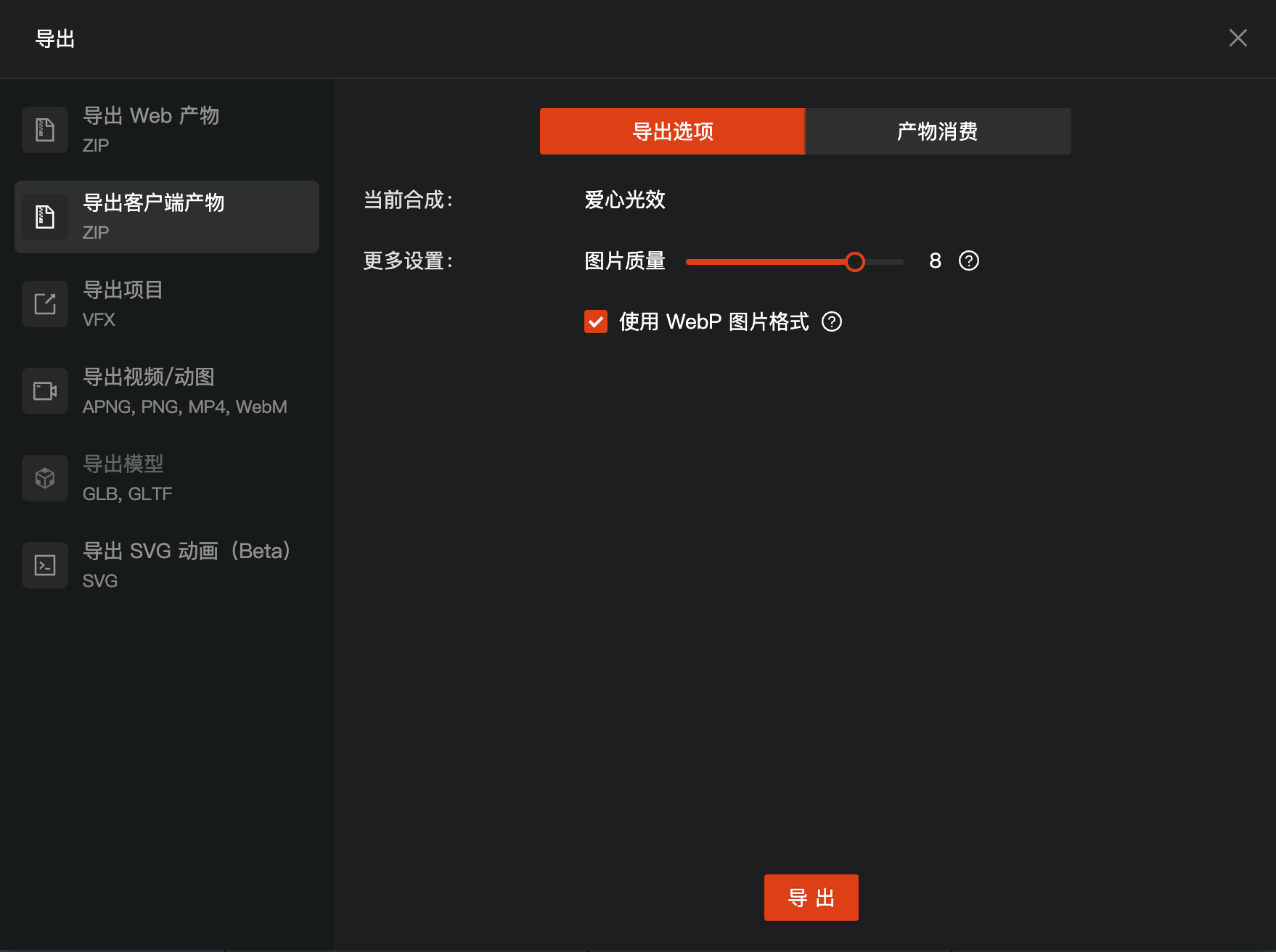The height and width of the screenshot is (952, 1276).
Task: Click the cube icon for 导出模型
Action: 45,478
